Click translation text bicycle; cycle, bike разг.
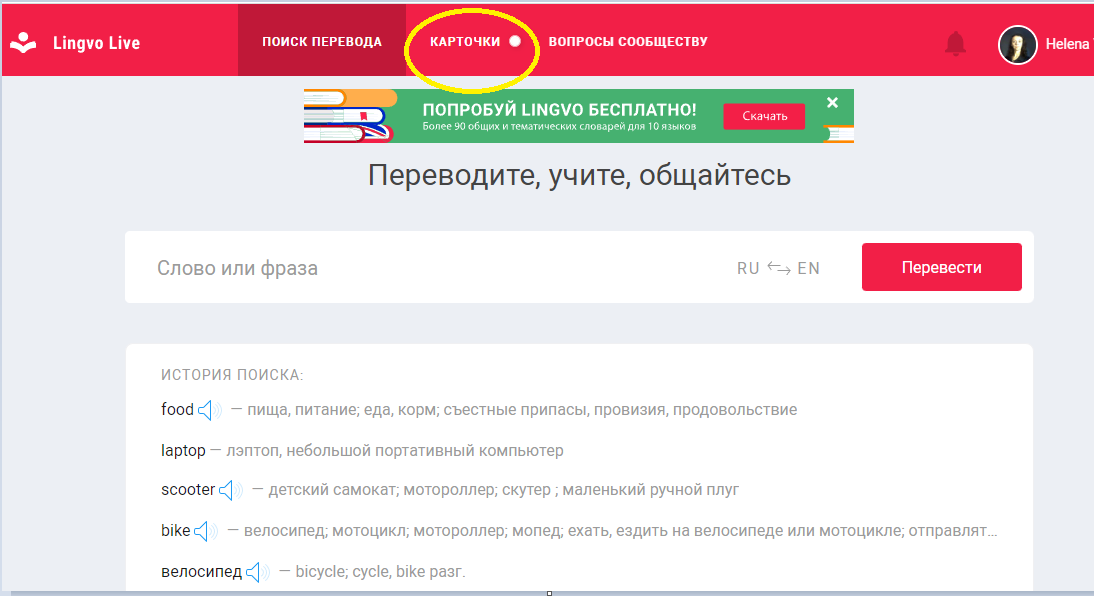The width and height of the screenshot is (1094, 596). [x=380, y=572]
